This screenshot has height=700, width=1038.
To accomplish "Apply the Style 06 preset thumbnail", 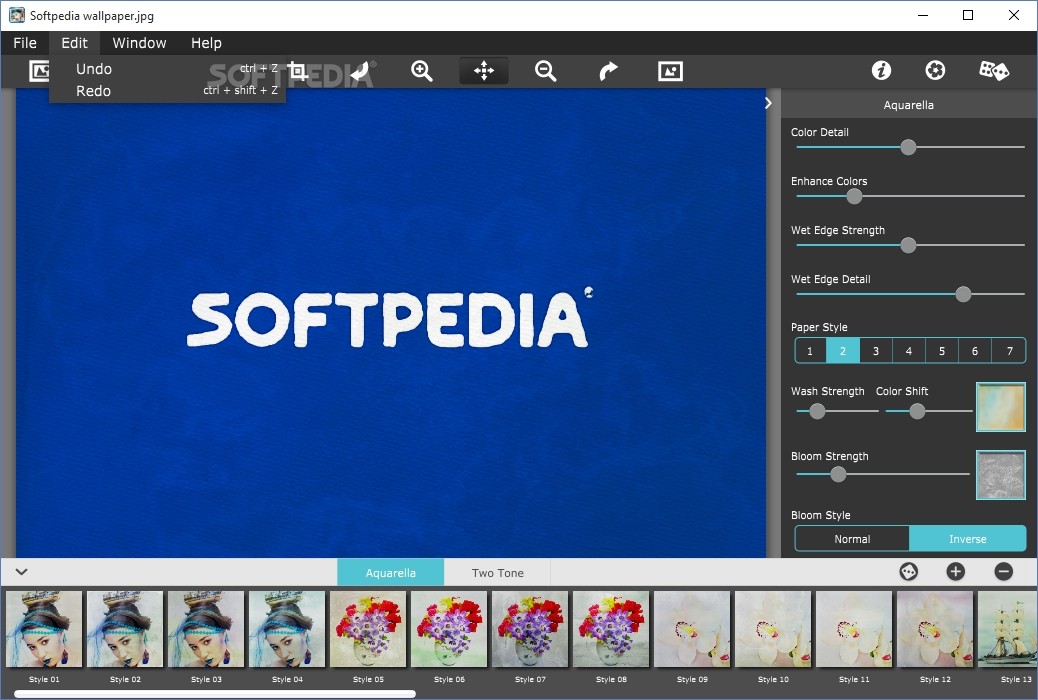I will tap(449, 629).
